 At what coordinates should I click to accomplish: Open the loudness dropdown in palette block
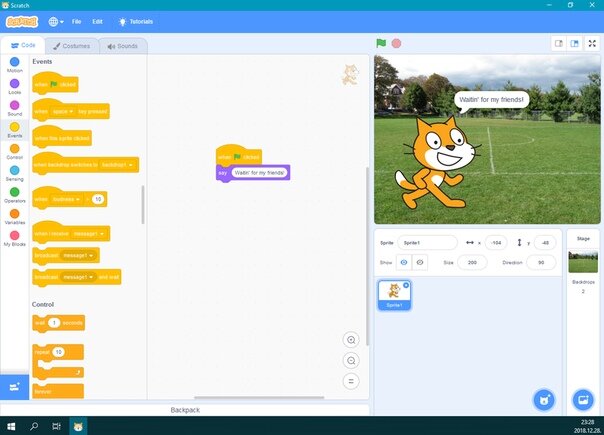point(66,199)
